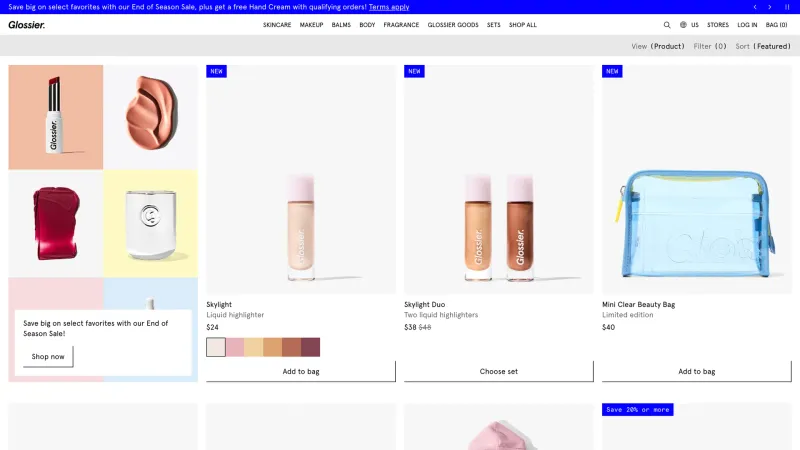Click Choose set for Skylight Duo
800x450 pixels.
point(498,371)
